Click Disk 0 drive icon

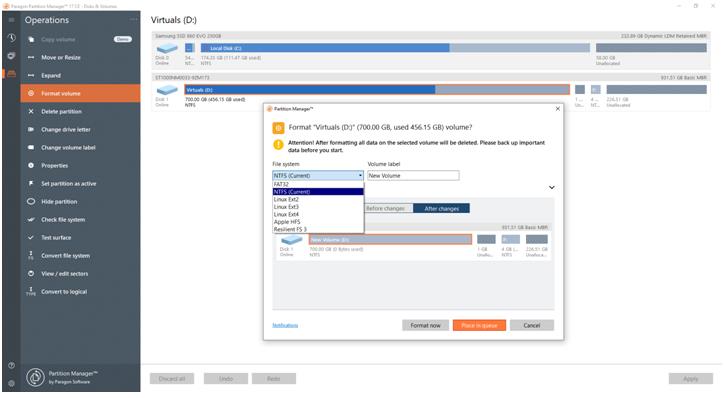tap(167, 48)
